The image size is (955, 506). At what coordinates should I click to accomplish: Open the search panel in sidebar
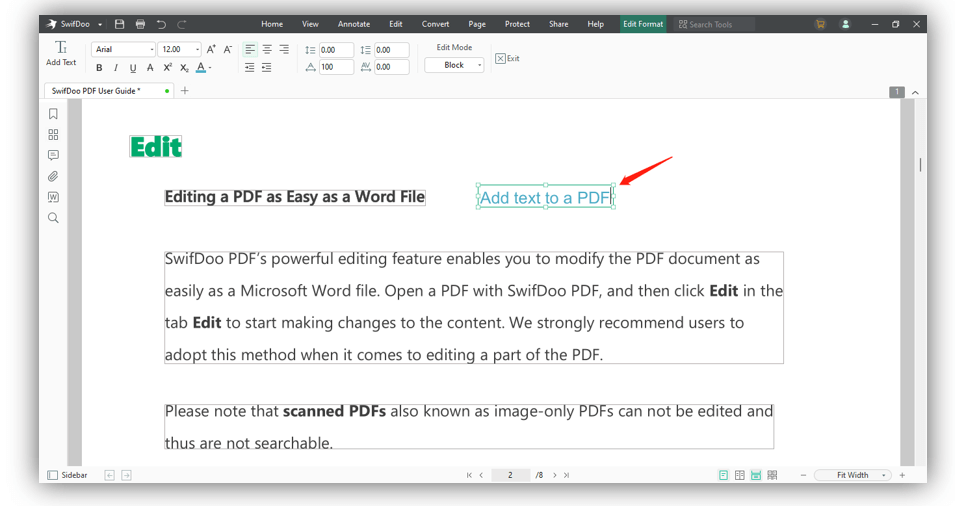pyautogui.click(x=53, y=218)
